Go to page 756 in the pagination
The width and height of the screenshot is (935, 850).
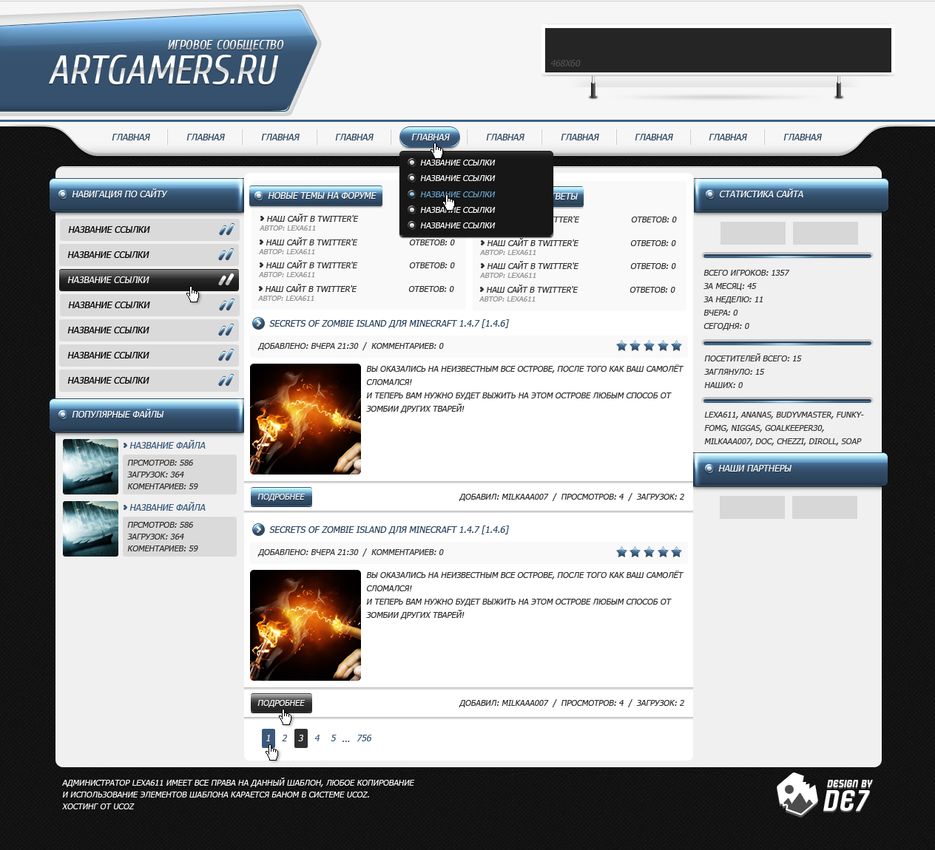click(364, 738)
